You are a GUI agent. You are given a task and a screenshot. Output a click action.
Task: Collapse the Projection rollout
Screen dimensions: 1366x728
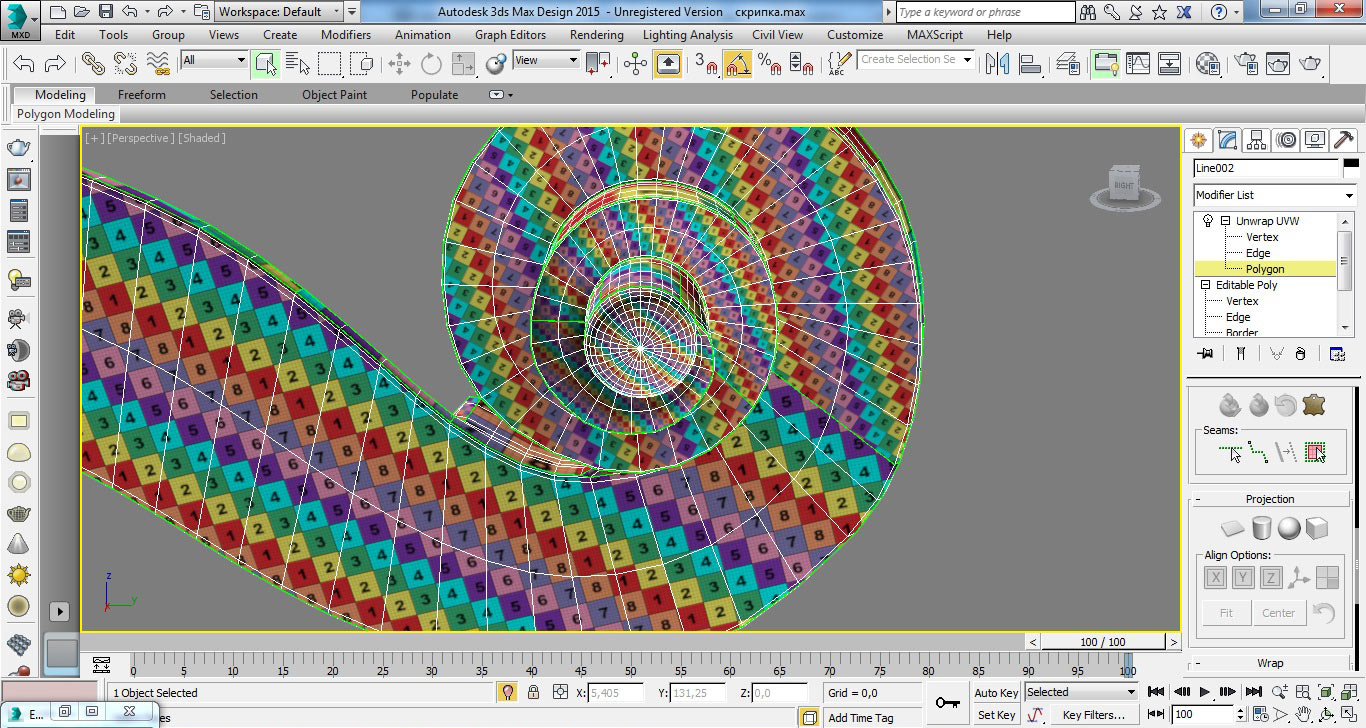[x=1270, y=499]
